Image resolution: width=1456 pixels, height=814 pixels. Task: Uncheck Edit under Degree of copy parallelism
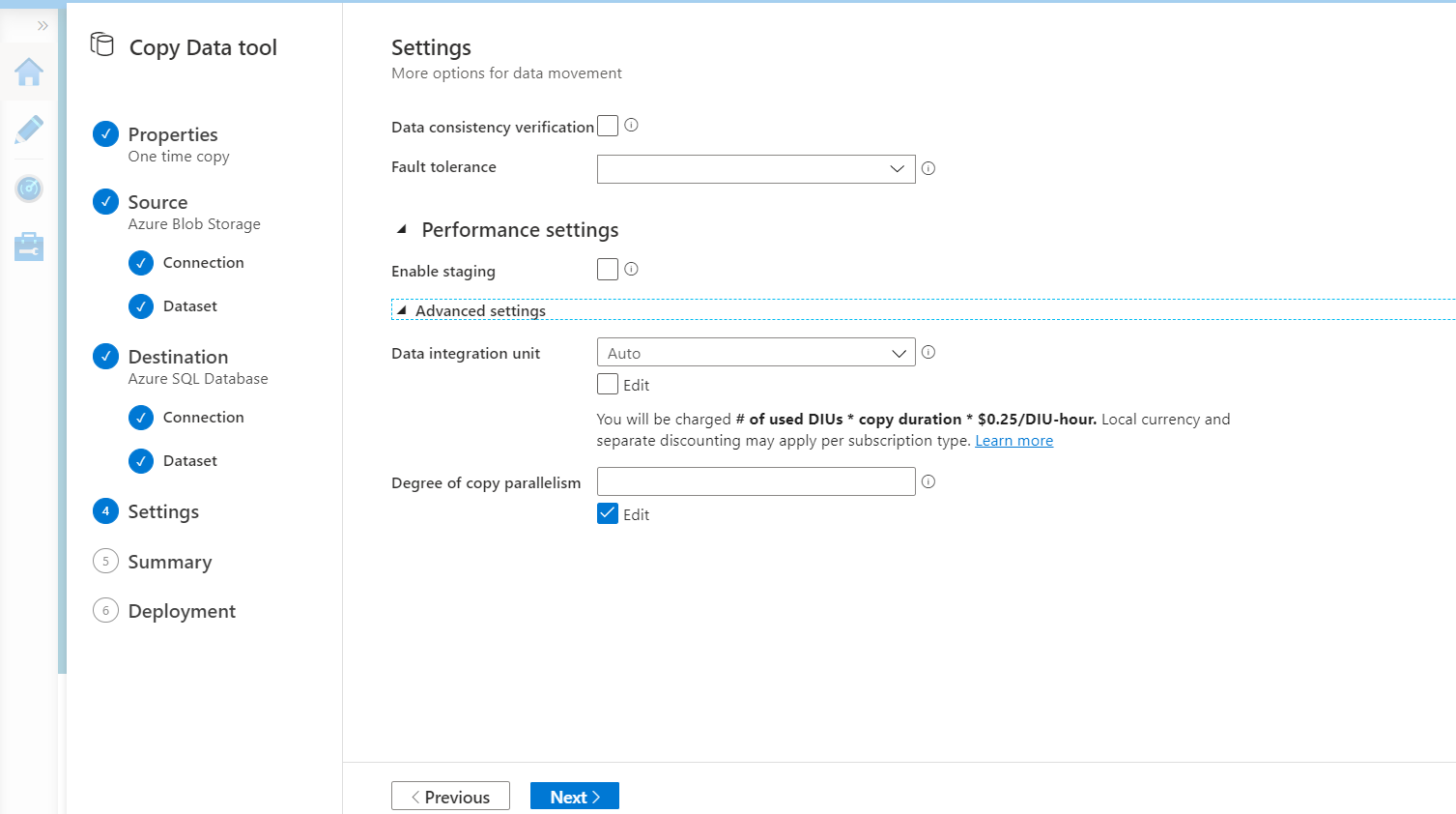click(x=608, y=513)
